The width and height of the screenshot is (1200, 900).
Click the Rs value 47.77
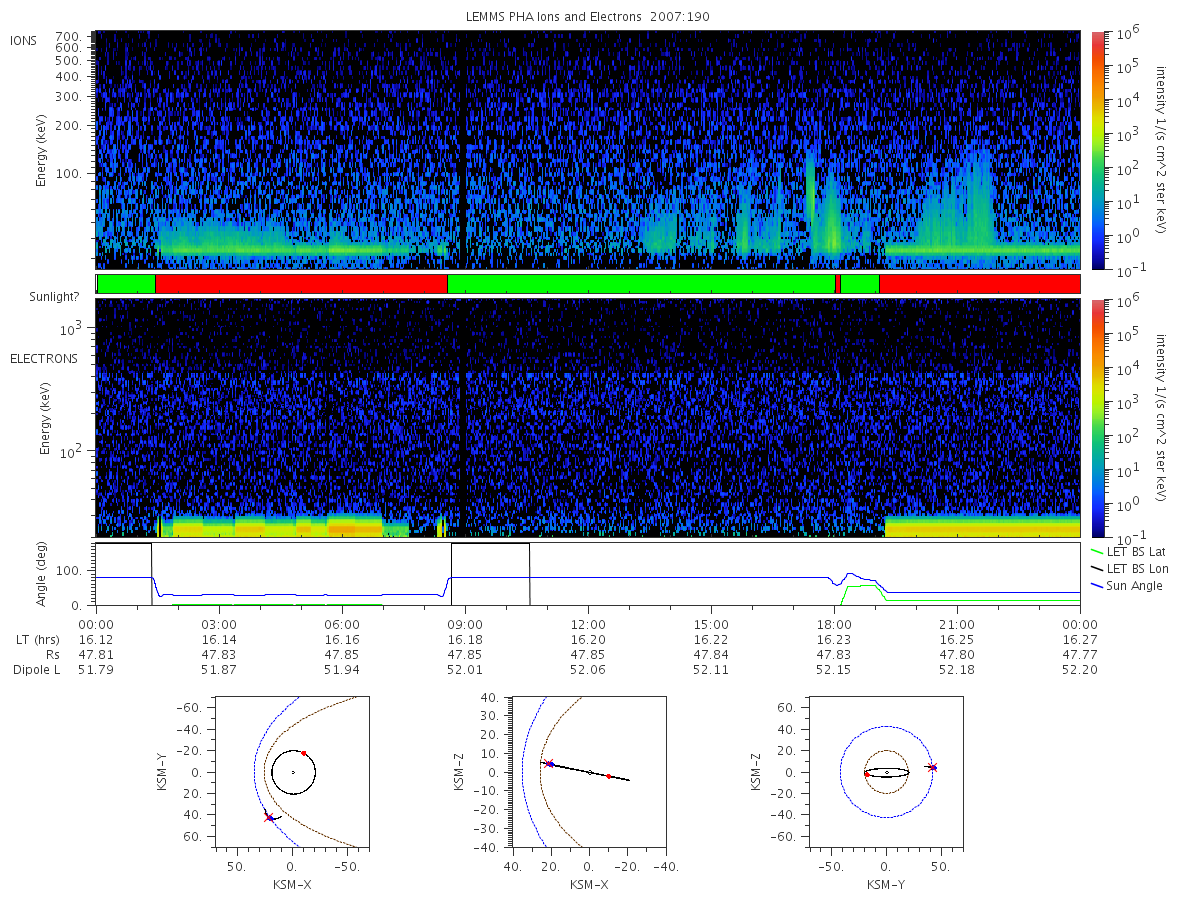pyautogui.click(x=1080, y=654)
